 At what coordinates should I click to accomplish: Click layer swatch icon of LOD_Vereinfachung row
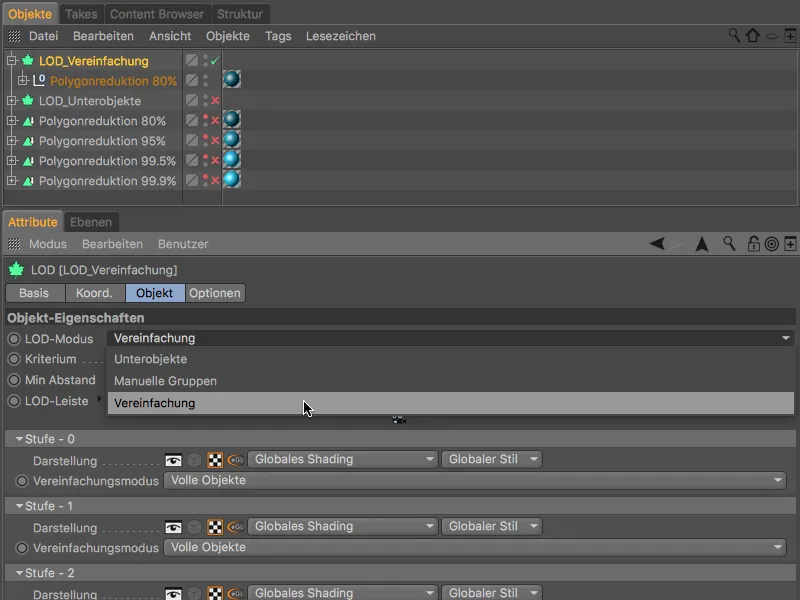tap(192, 60)
